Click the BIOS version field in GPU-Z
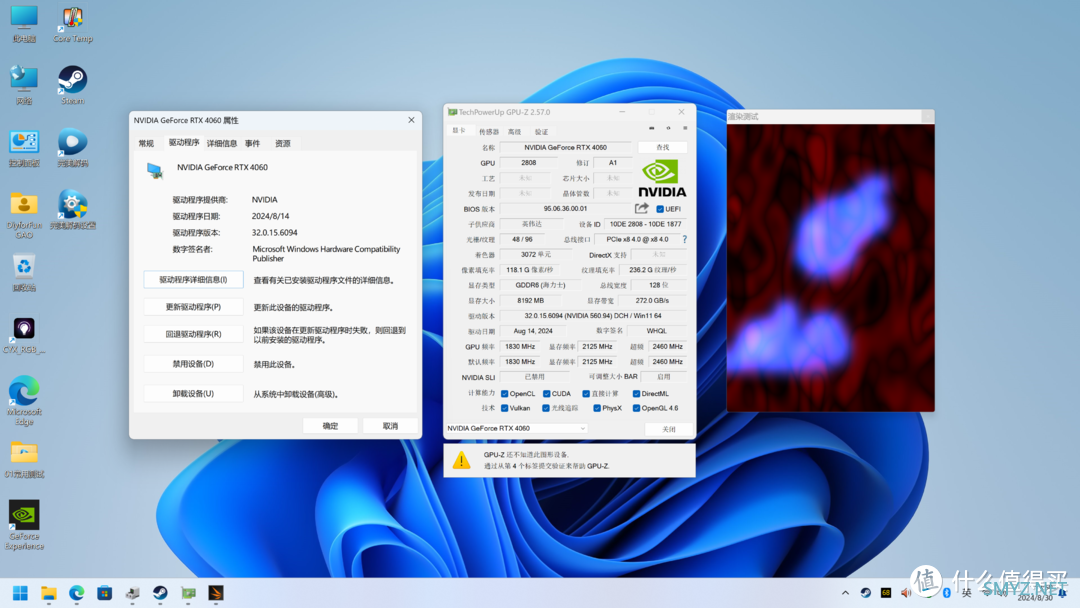The image size is (1080, 608). click(565, 209)
